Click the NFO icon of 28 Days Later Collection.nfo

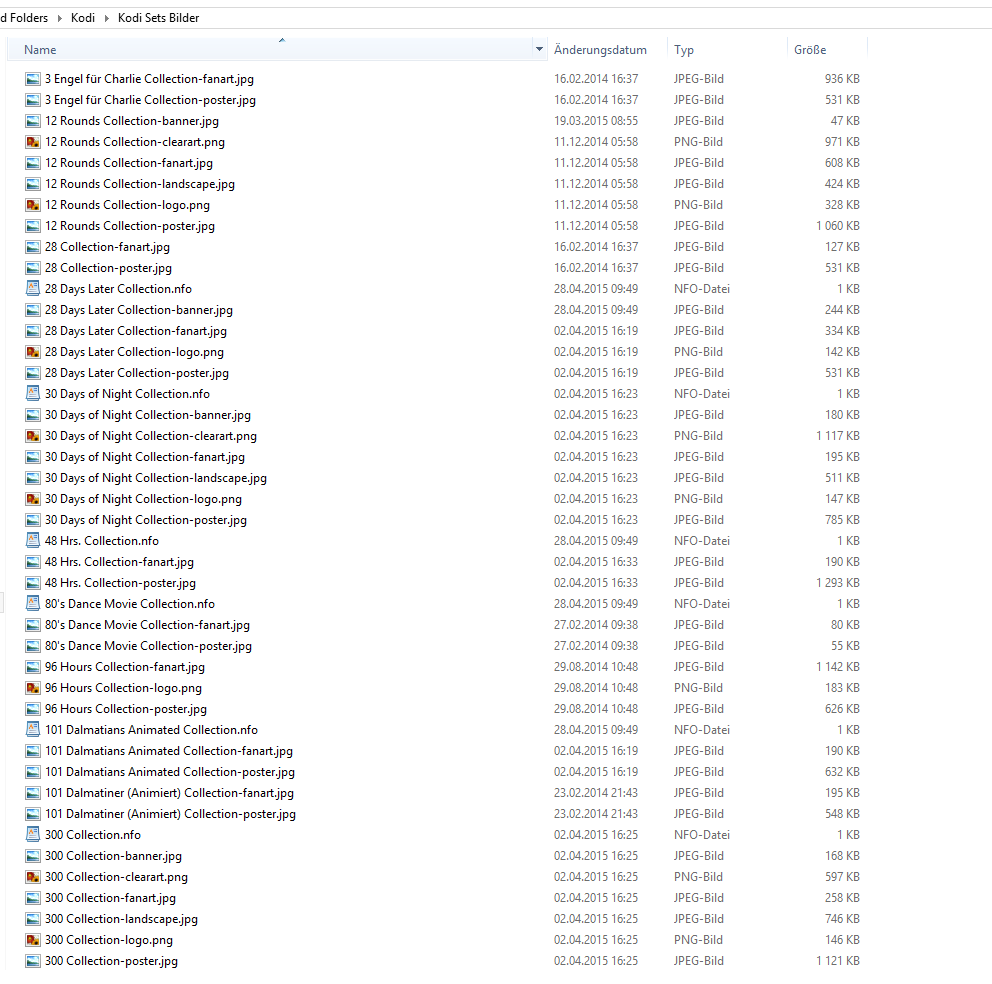tap(33, 289)
